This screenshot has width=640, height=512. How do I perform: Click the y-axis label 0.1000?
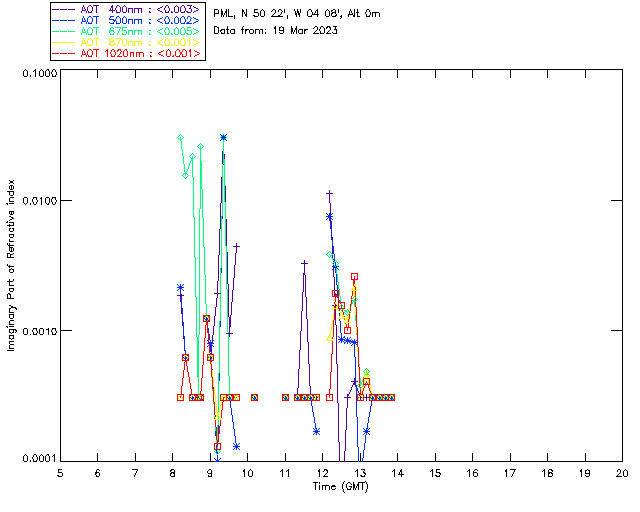tap(39, 73)
